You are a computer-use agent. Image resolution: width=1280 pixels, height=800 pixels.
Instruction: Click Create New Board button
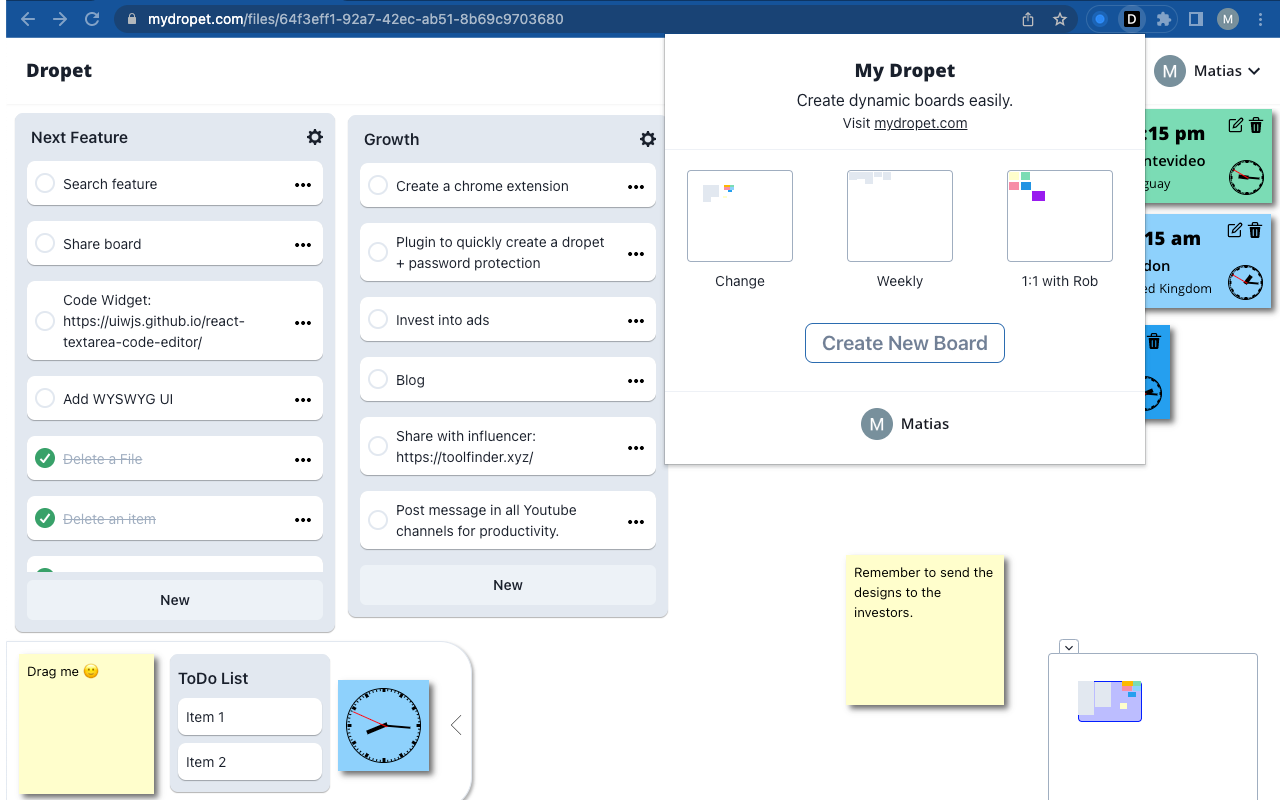905,343
